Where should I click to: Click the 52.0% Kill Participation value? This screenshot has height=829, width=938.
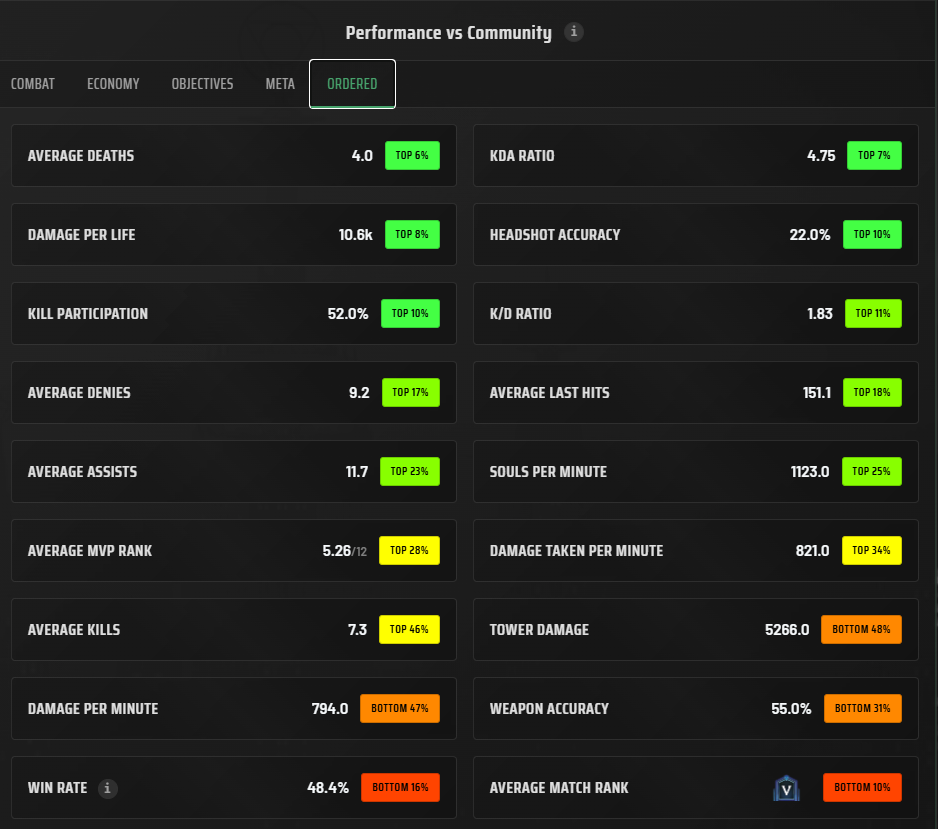coord(348,314)
